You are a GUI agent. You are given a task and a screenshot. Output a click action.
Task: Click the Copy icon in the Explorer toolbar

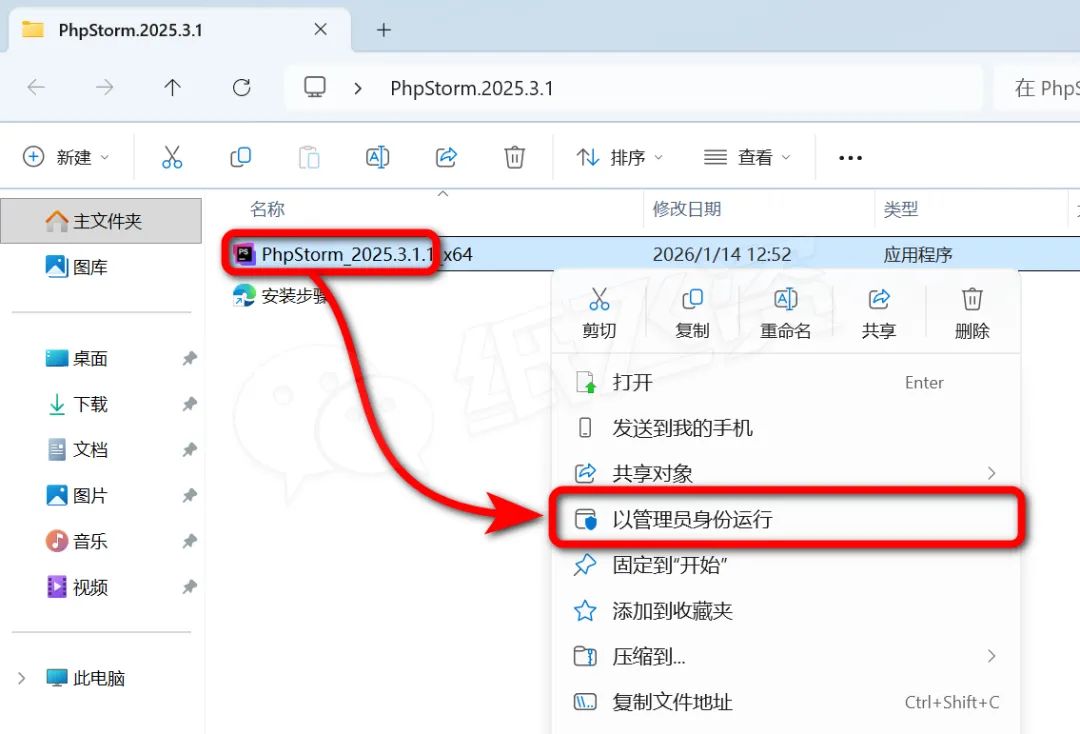tap(240, 158)
